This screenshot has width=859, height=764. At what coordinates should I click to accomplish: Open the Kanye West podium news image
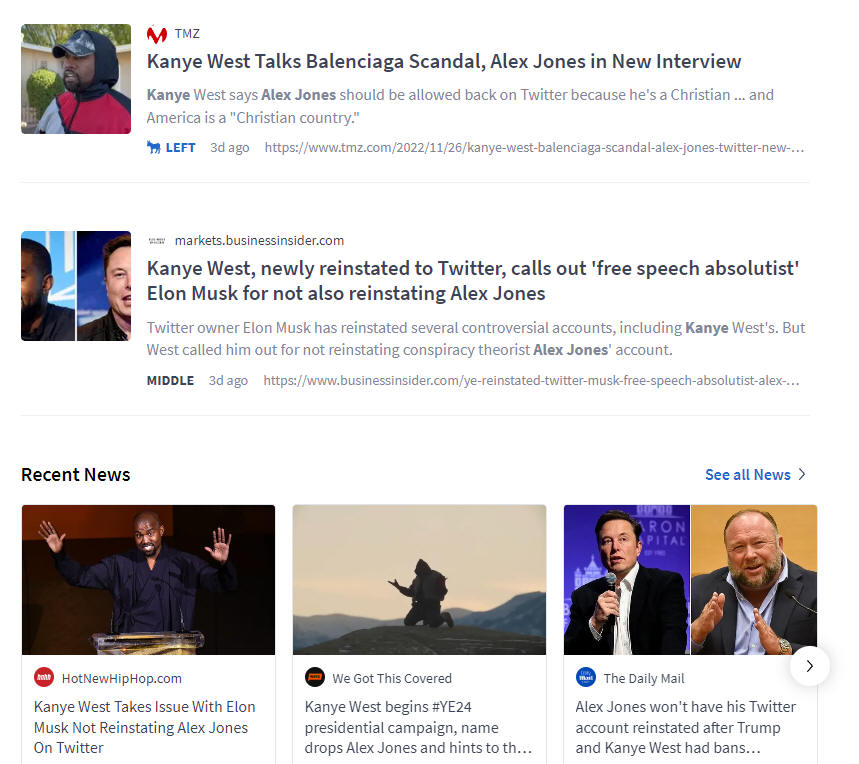[x=148, y=580]
